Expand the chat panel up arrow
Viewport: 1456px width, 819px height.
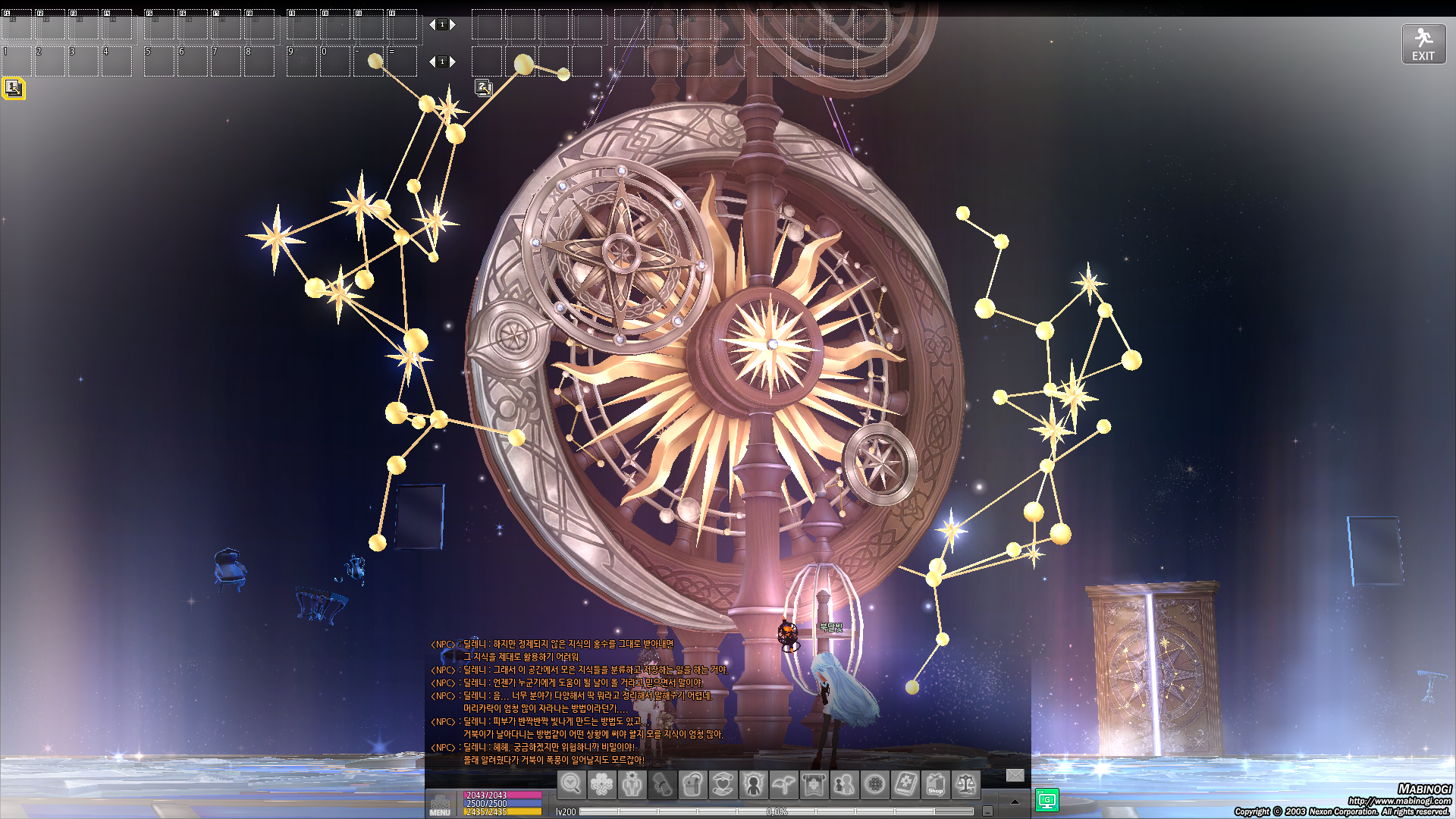point(1015,802)
